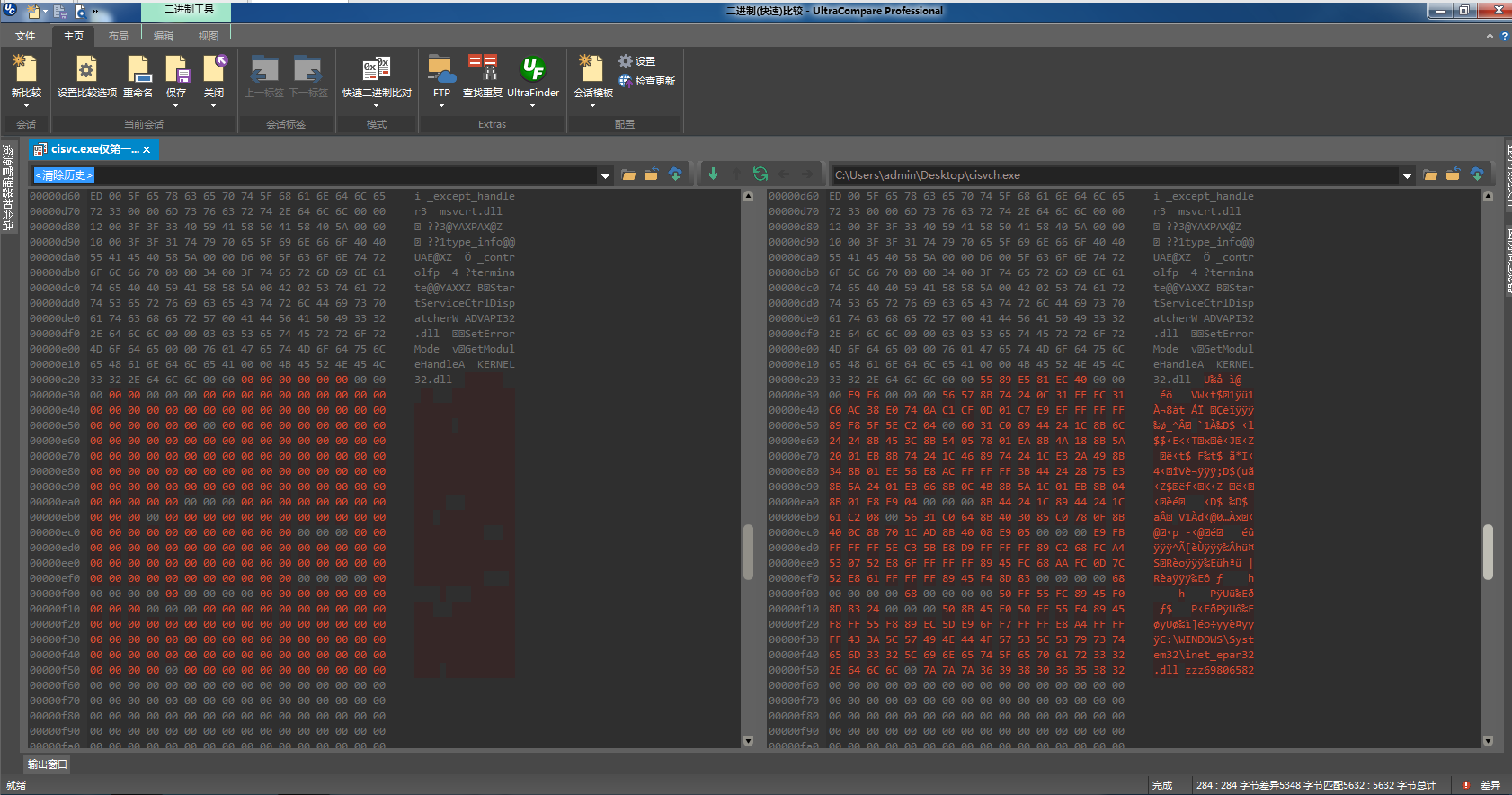Open 会话模板 session templates
Viewport: 1512px width, 795px height.
[592, 69]
